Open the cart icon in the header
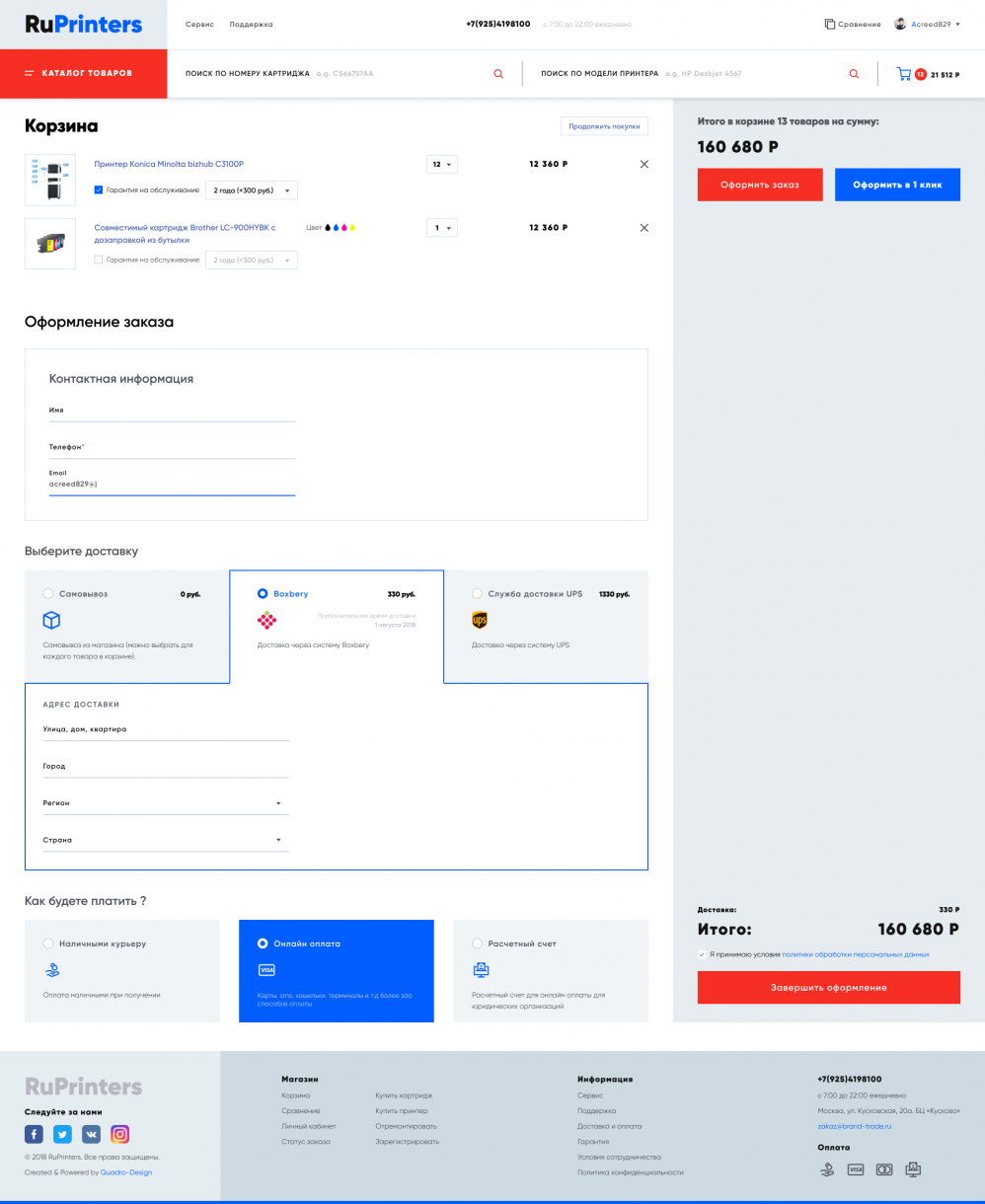Screen dimensions: 985x1204 (903, 74)
